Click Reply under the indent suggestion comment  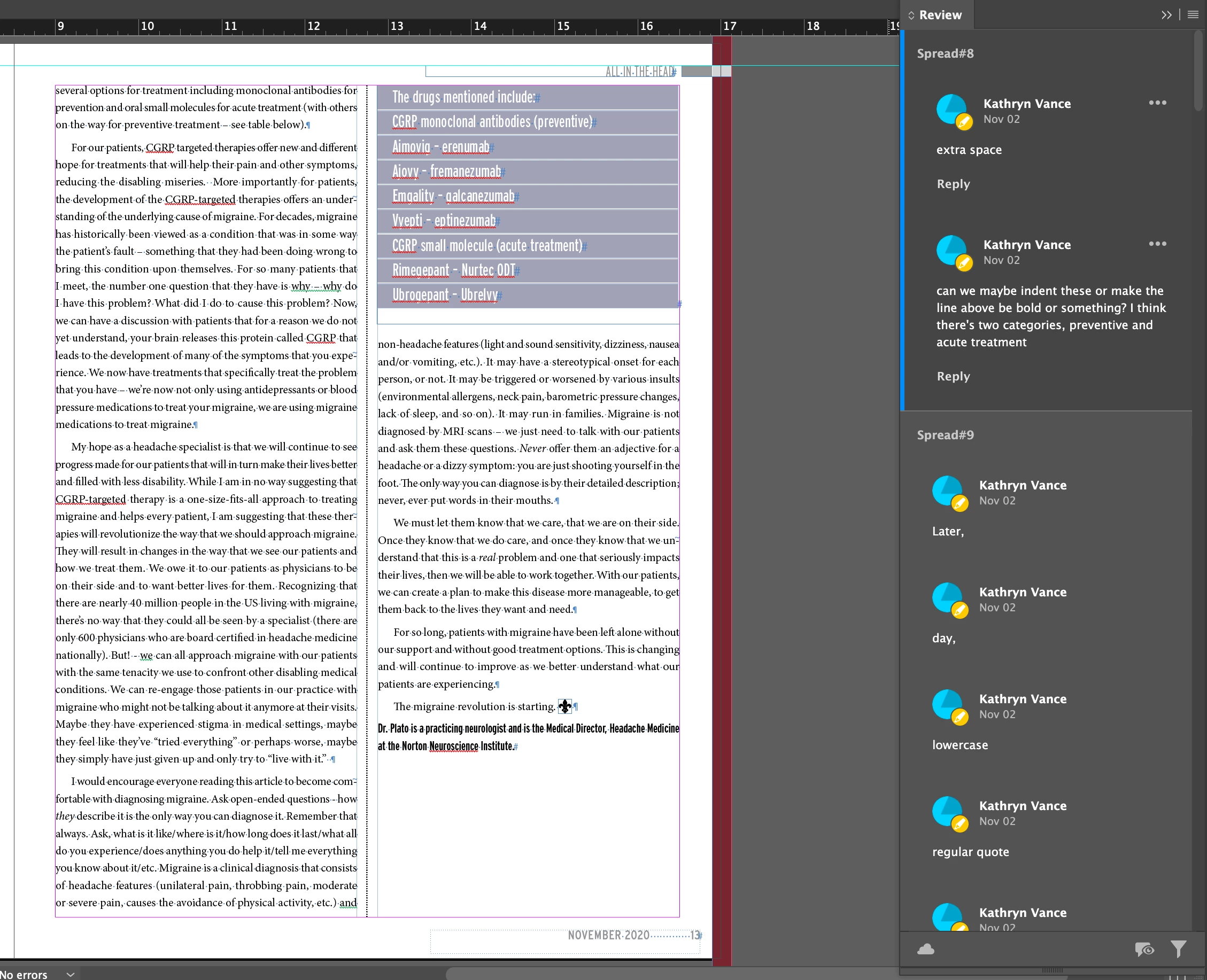(x=953, y=376)
